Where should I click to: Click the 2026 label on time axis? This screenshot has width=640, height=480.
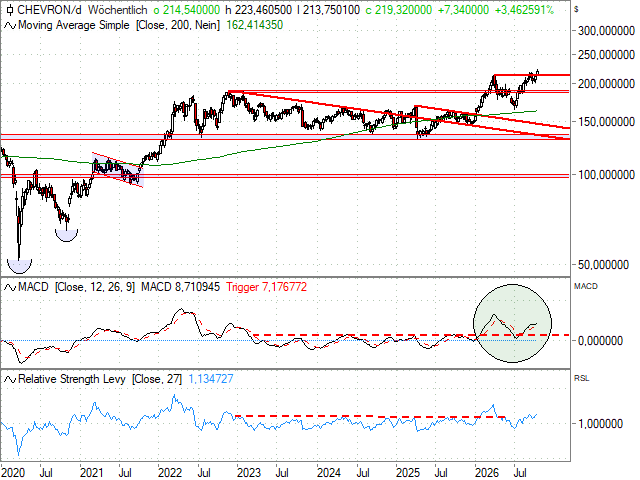click(487, 473)
